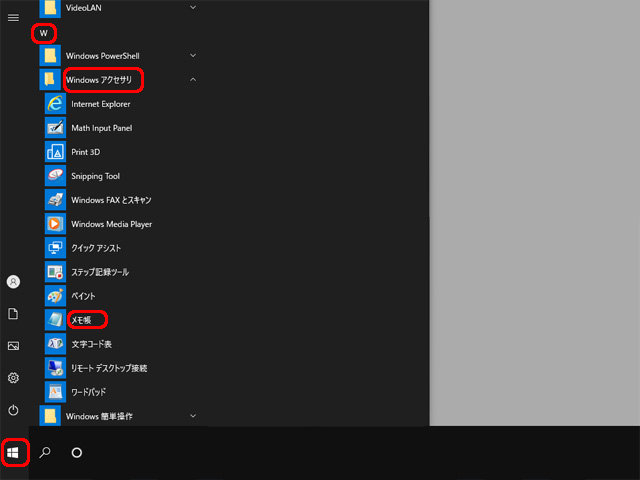Click the ステップ記録ツール icon
The width and height of the screenshot is (640, 480).
55,272
